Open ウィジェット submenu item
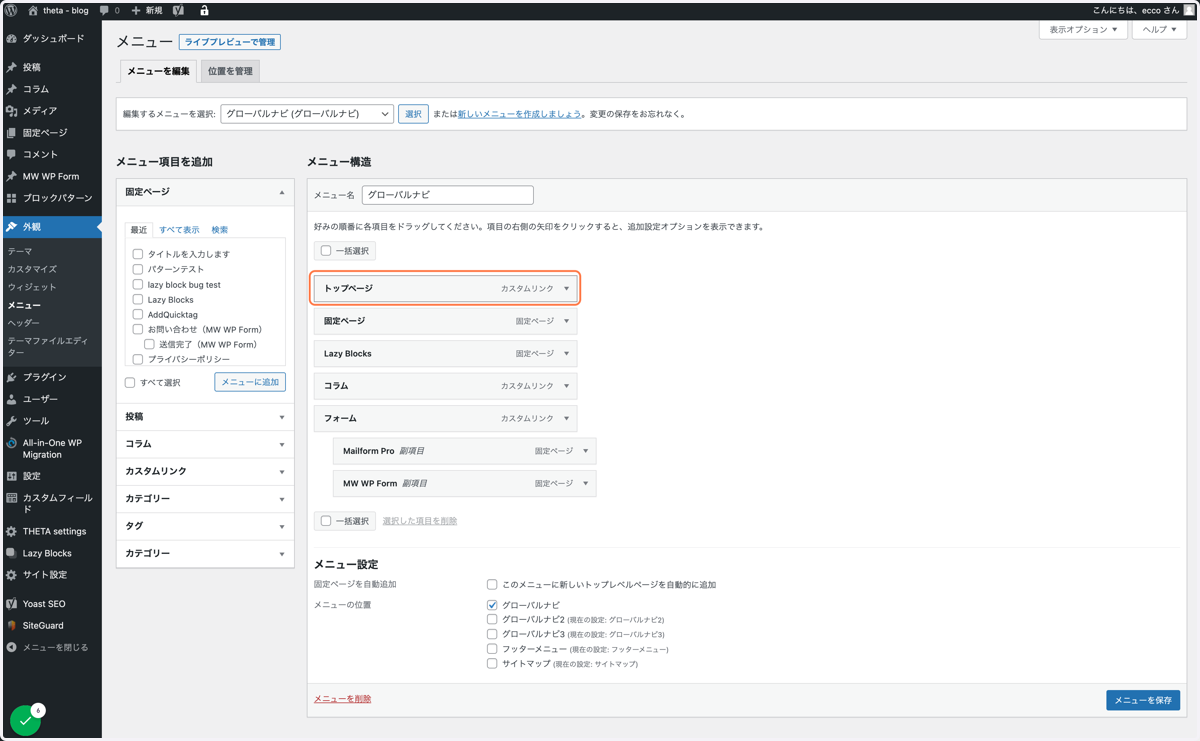The image size is (1200, 741). [32, 287]
